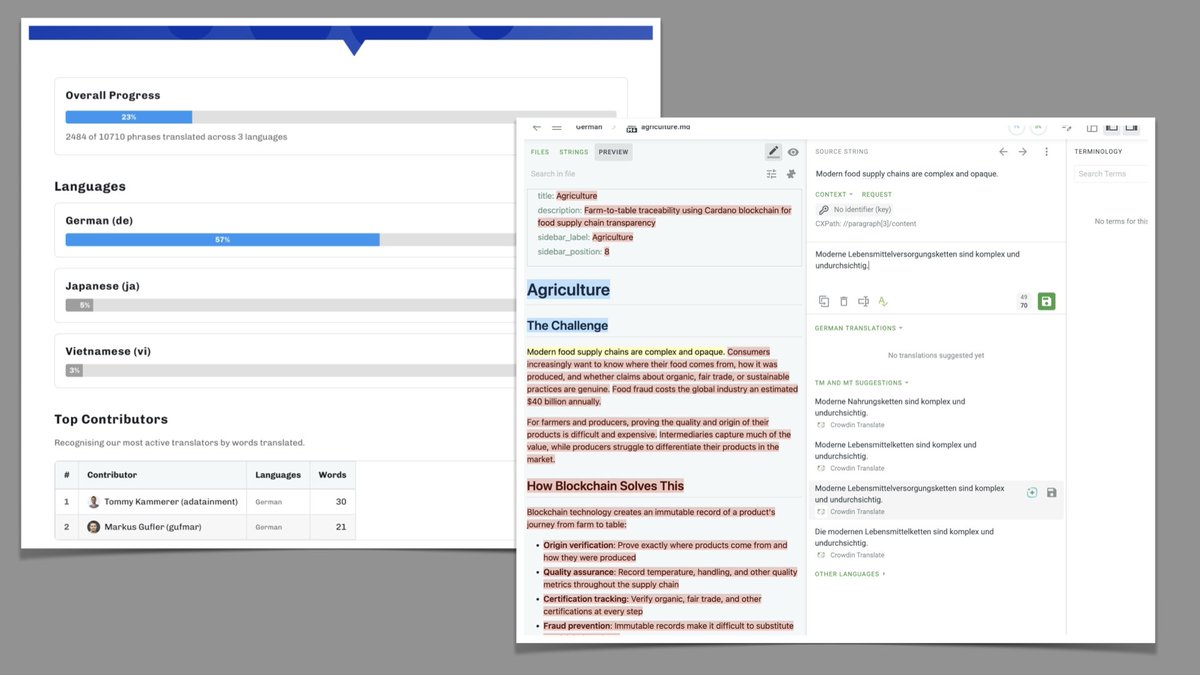
Task: Click How Blockchain Solves This heading
Action: (605, 486)
